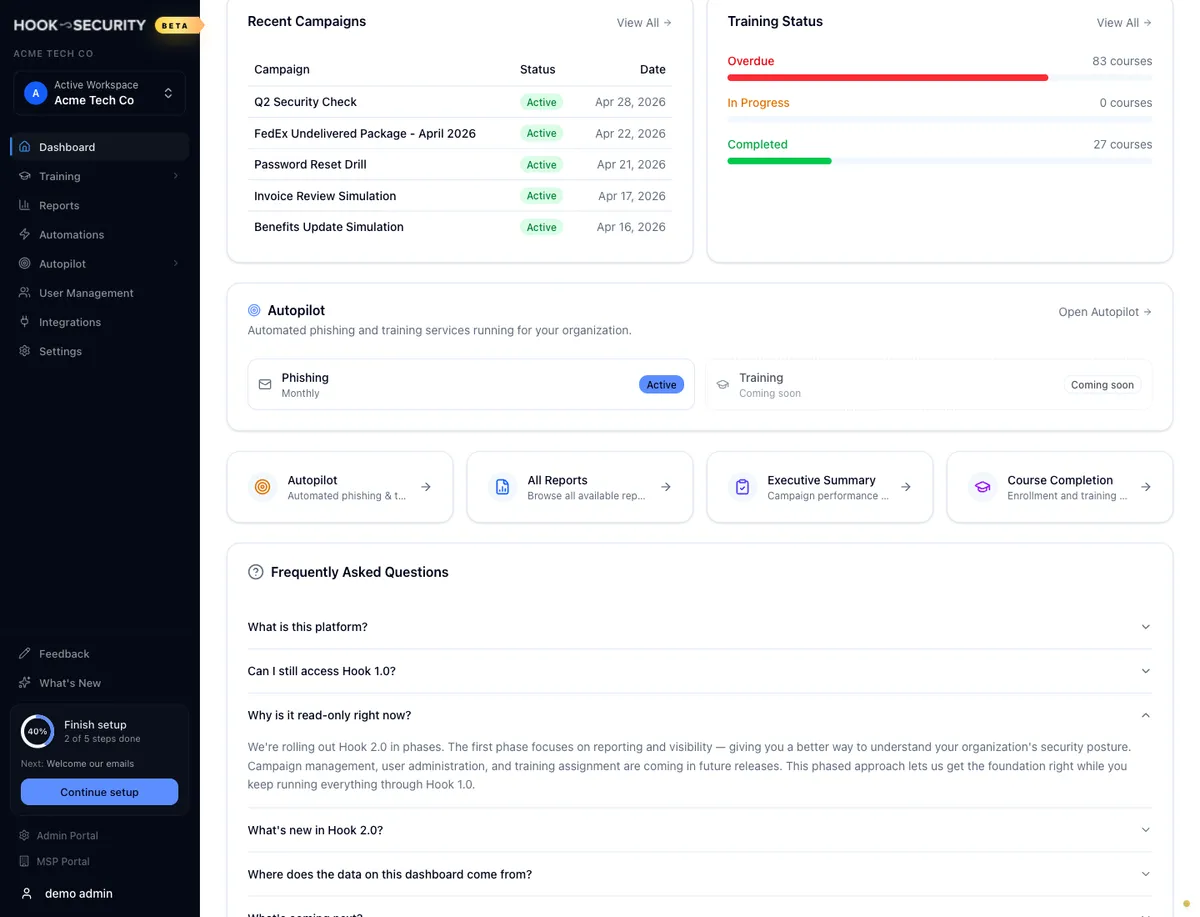Viewport: 1200px width, 917px height.
Task: Click the Phishing envelope icon in Autopilot
Action: 265,385
